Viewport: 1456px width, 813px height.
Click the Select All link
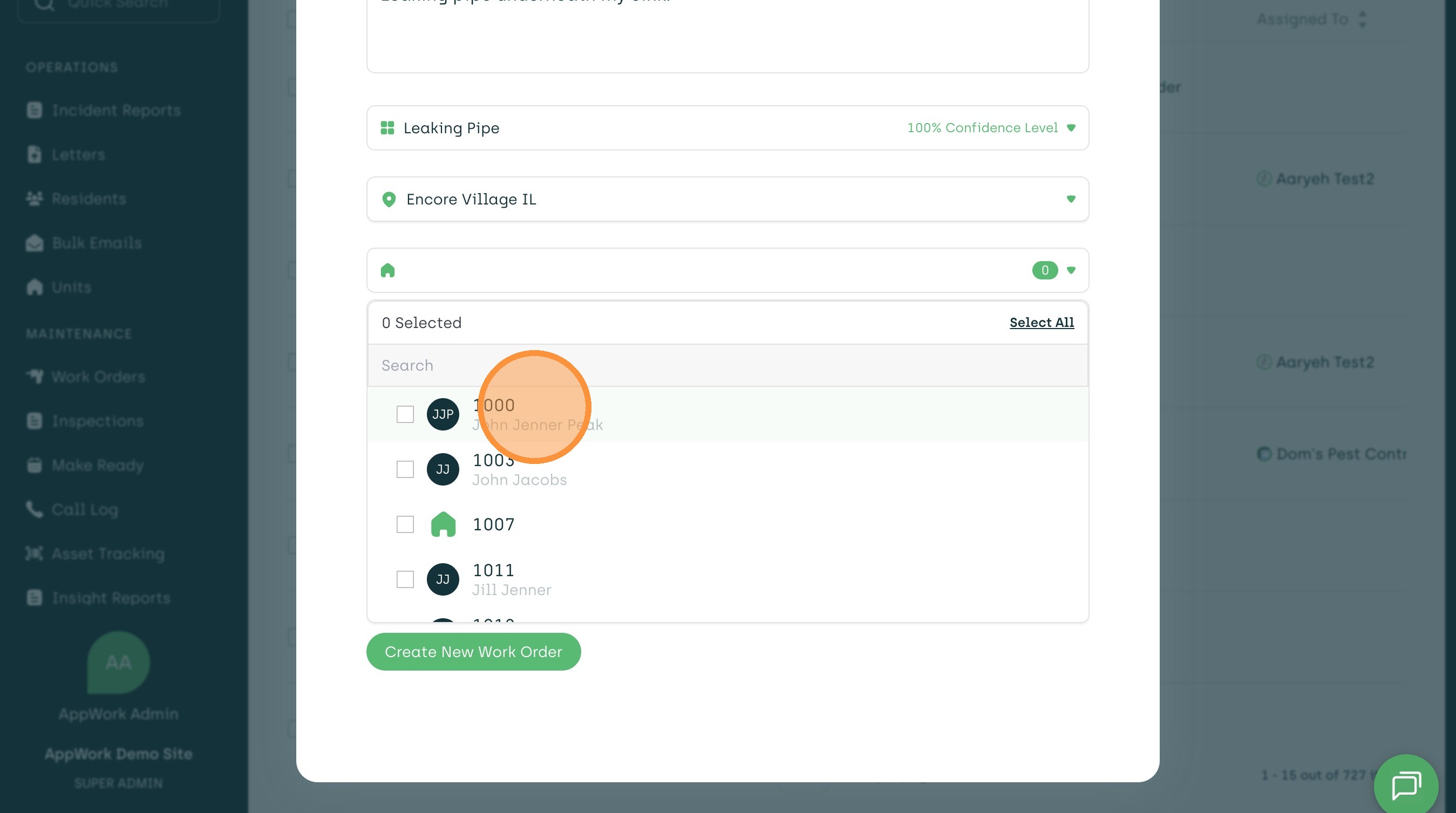coord(1041,323)
